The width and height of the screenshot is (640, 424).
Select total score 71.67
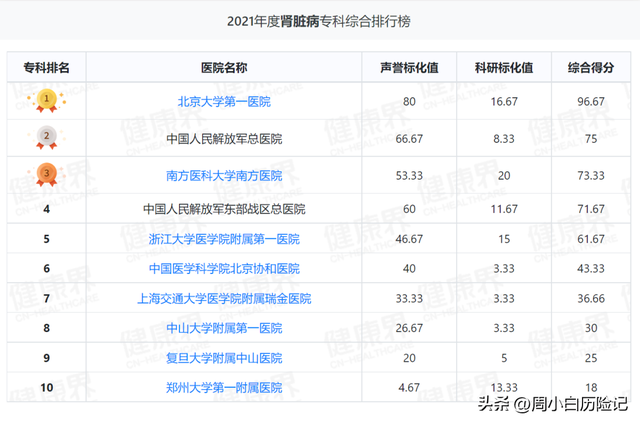591,209
